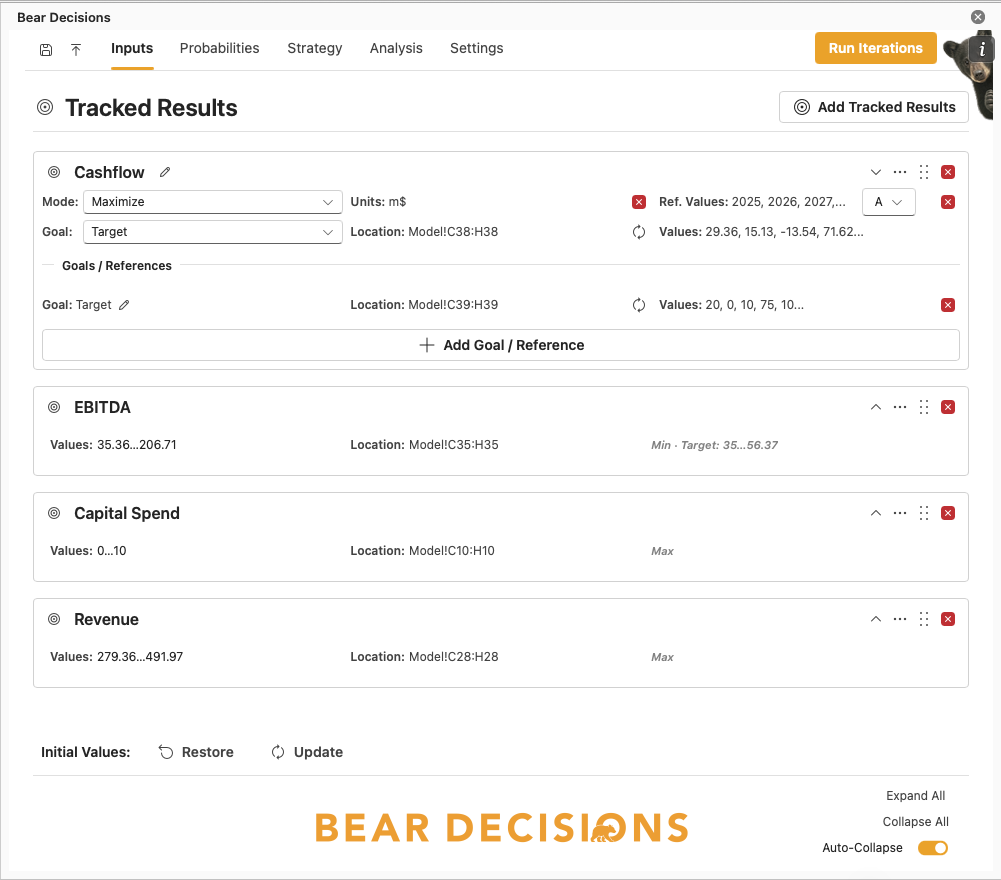Click the Capital Spend drag handle dots

pos(924,513)
